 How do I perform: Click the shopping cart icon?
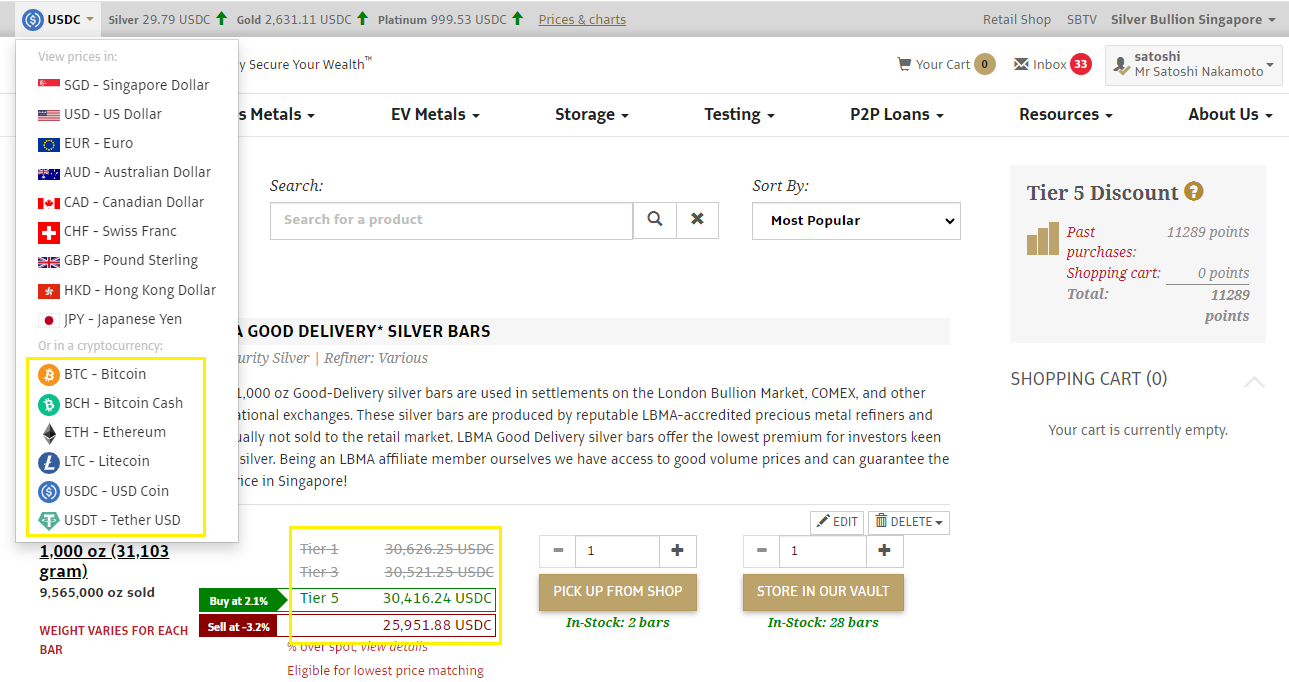[x=904, y=64]
